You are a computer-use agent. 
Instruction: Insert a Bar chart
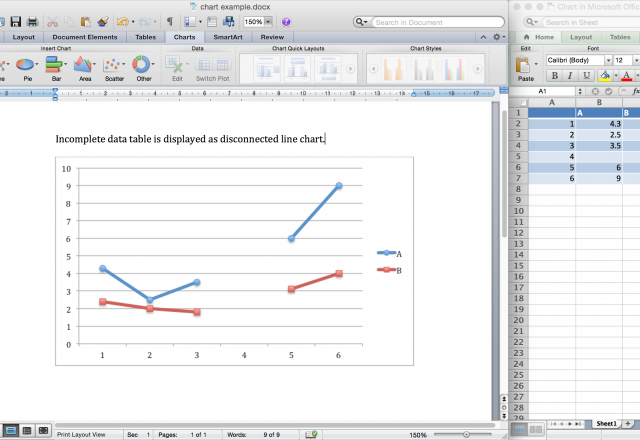[x=55, y=67]
